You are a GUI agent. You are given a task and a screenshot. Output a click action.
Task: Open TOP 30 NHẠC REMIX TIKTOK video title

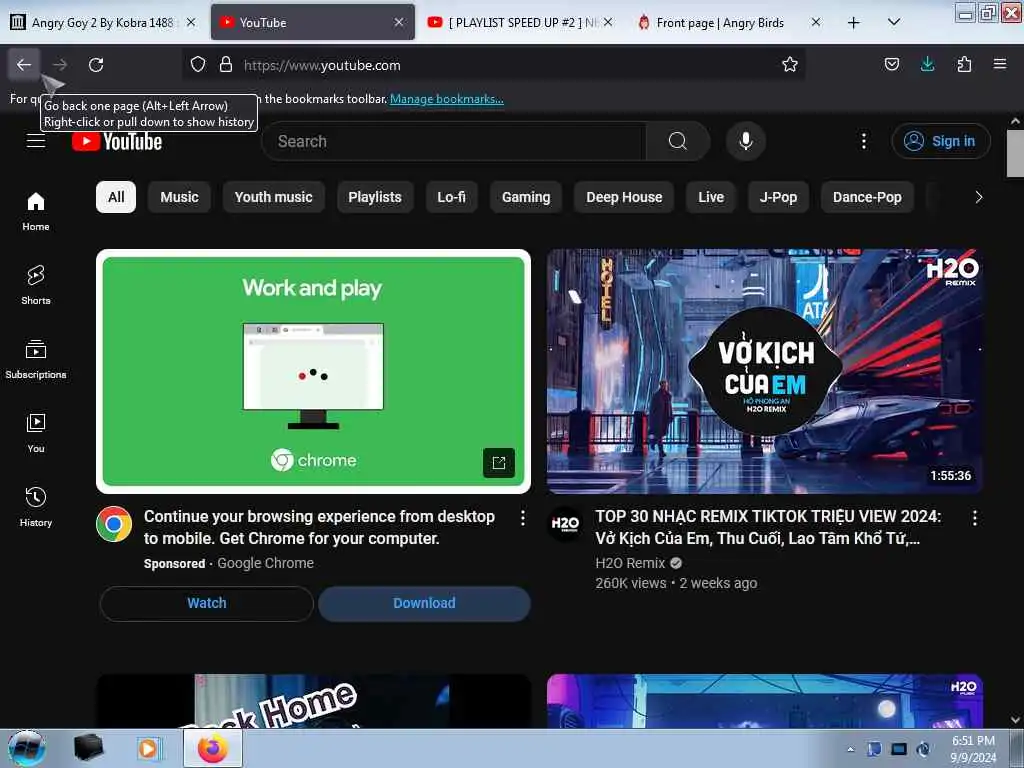coord(769,527)
